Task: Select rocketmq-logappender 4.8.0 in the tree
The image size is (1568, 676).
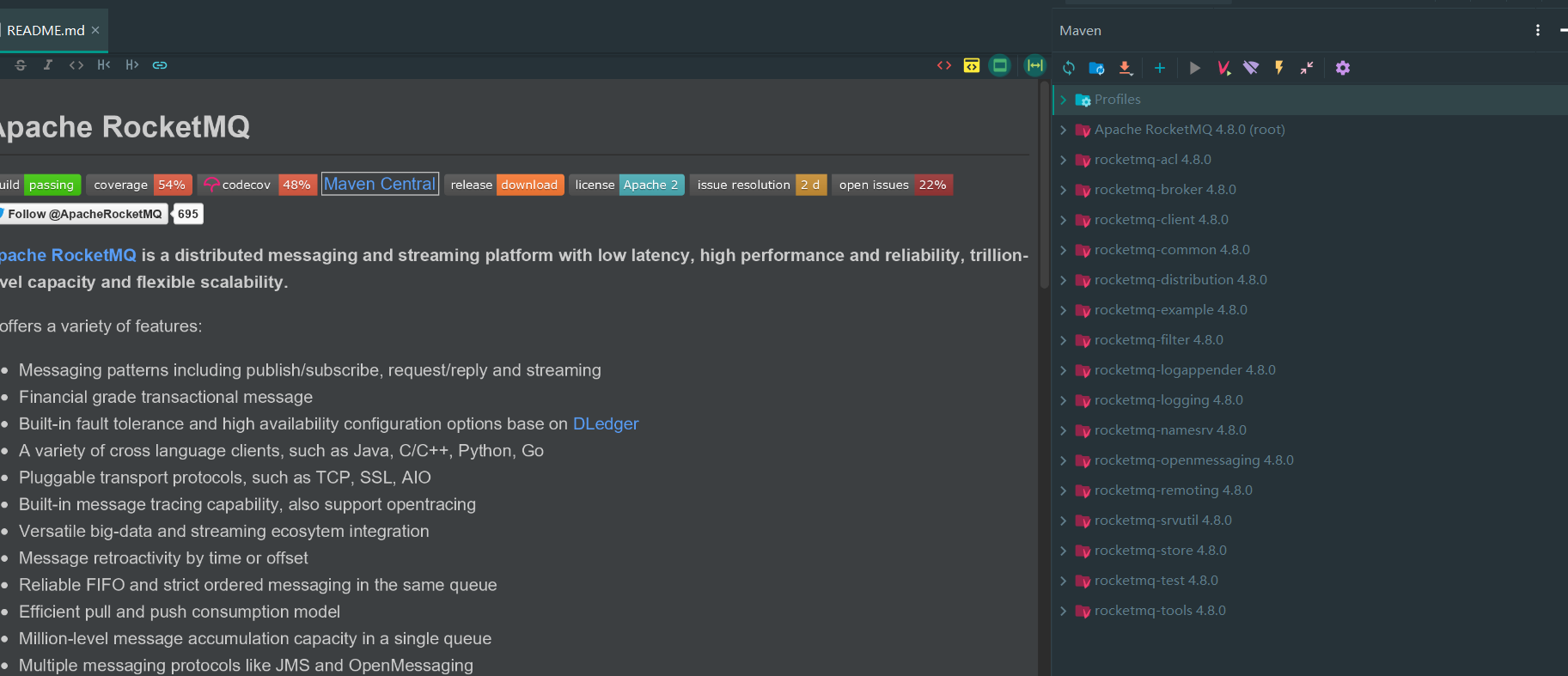Action: tap(1185, 370)
